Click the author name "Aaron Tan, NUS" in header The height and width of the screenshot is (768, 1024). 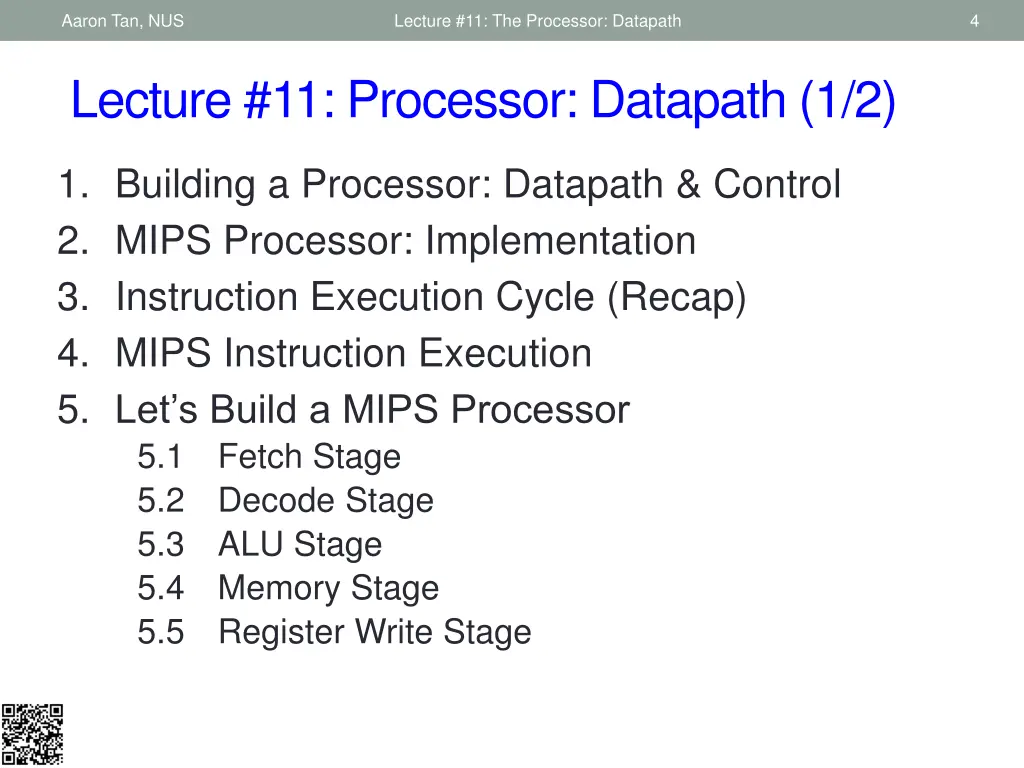pyautogui.click(x=123, y=20)
